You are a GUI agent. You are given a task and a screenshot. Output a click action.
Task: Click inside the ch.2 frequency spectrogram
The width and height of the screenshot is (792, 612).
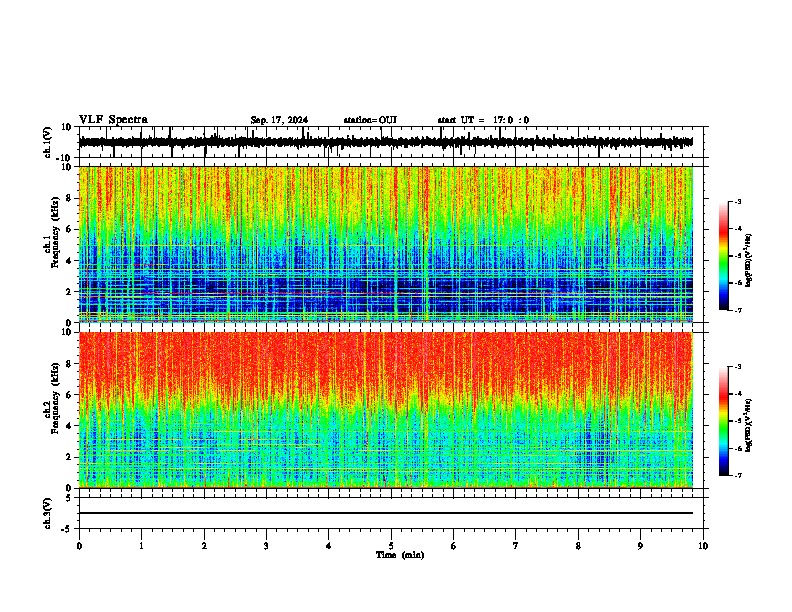(x=386, y=410)
